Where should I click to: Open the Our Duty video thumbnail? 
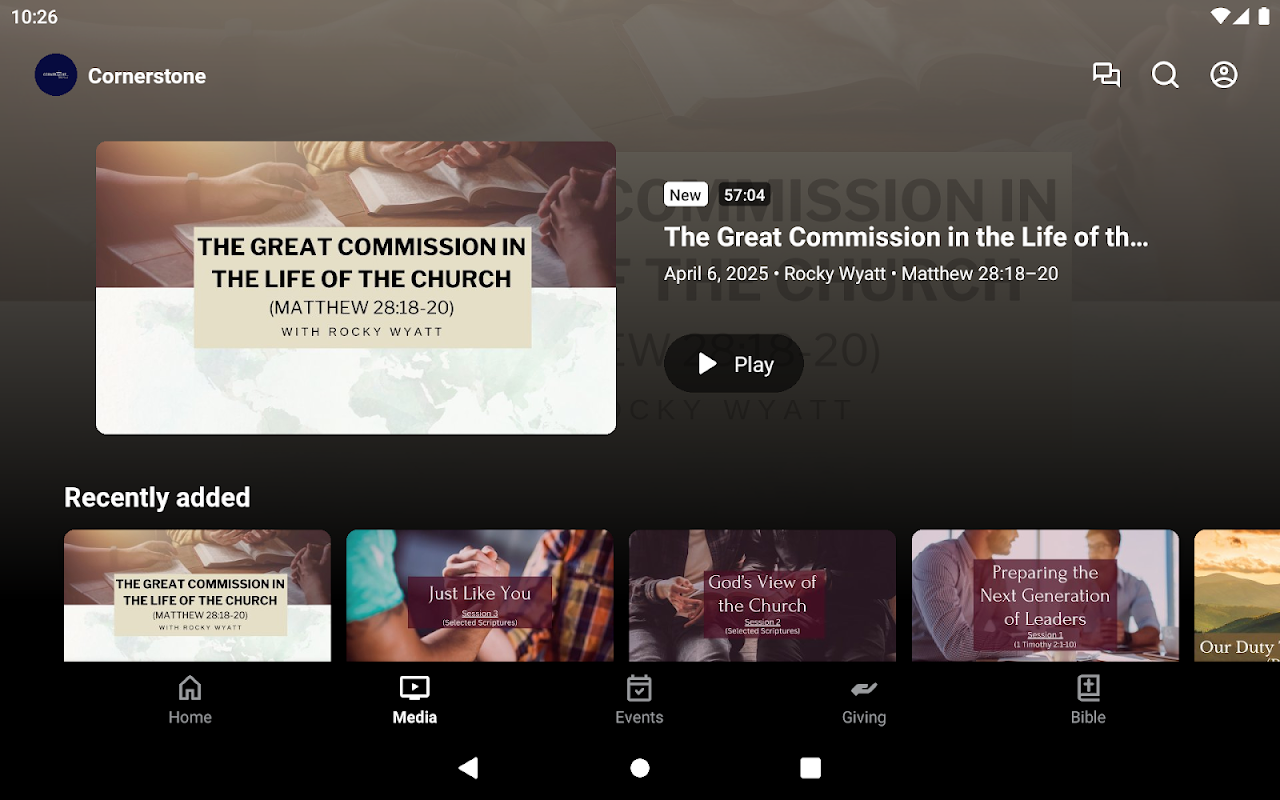(1237, 596)
